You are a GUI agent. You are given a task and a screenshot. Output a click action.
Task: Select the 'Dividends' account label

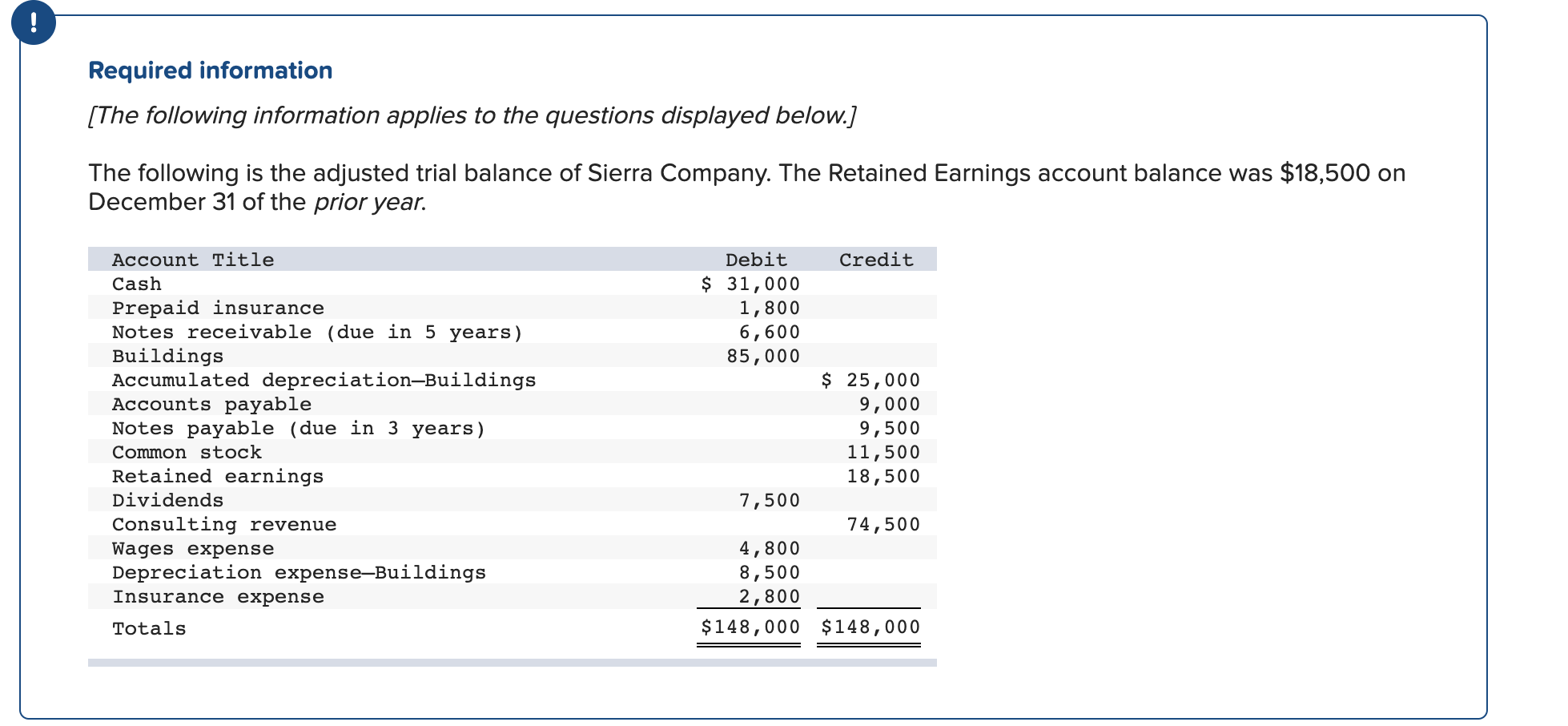[x=168, y=500]
